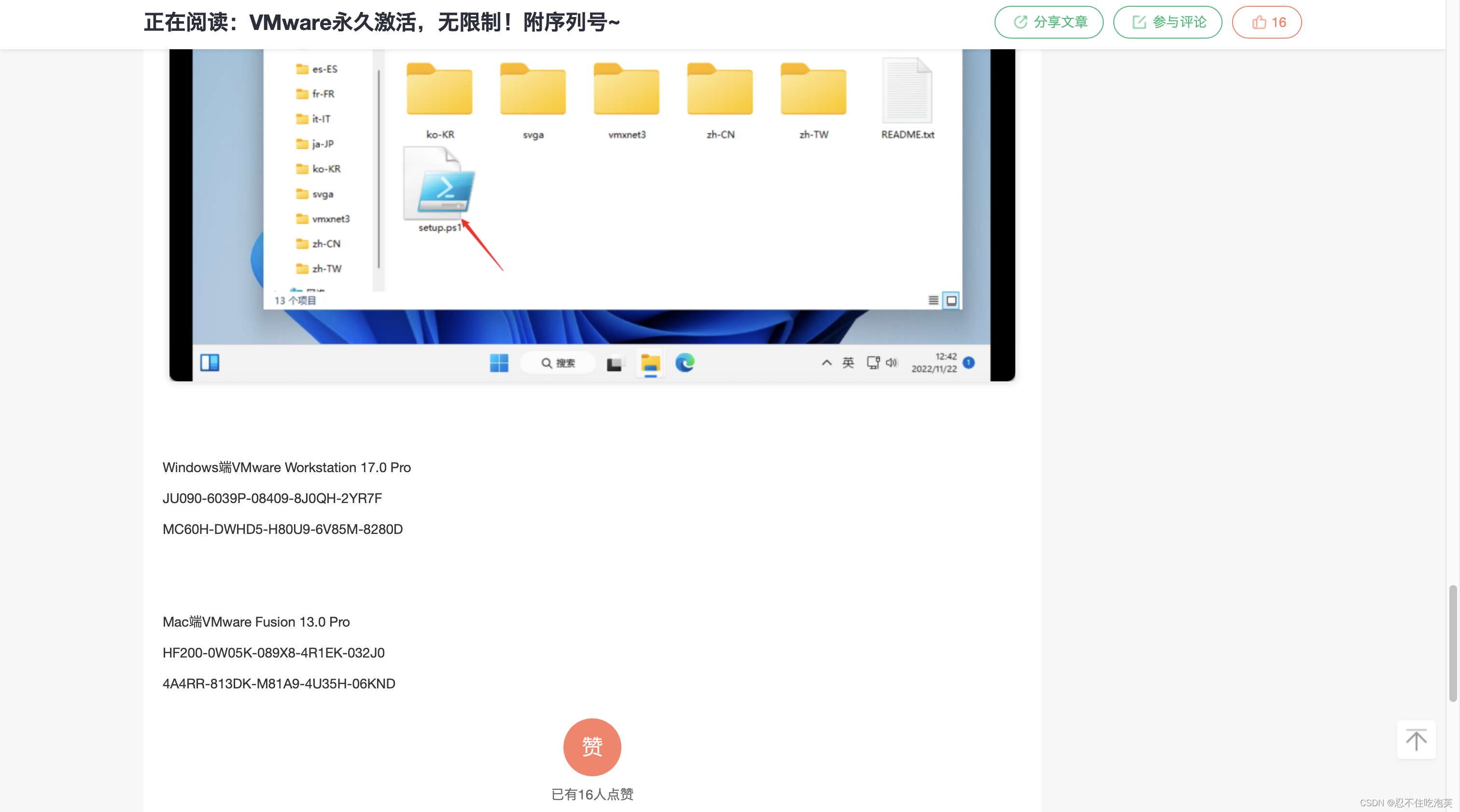Click the taskbar Windows Start icon
1460x812 pixels.
pos(499,363)
